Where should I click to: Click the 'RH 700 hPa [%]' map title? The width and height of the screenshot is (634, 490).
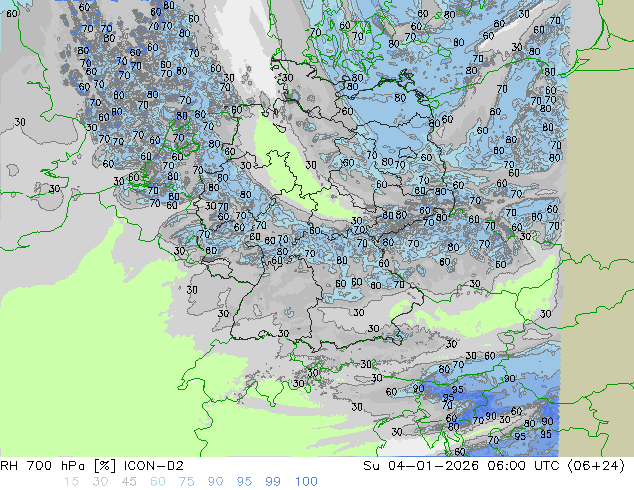click(58, 466)
